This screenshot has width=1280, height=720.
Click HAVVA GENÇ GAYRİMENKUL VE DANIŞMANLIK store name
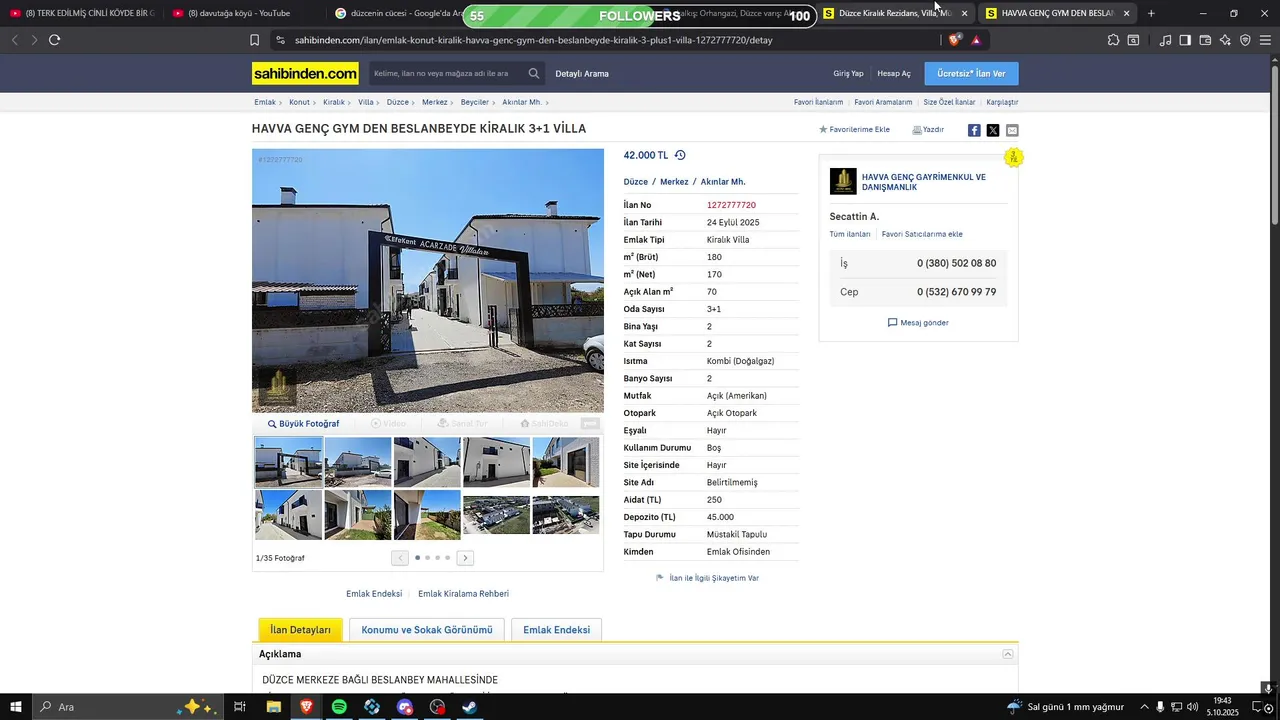click(x=924, y=182)
